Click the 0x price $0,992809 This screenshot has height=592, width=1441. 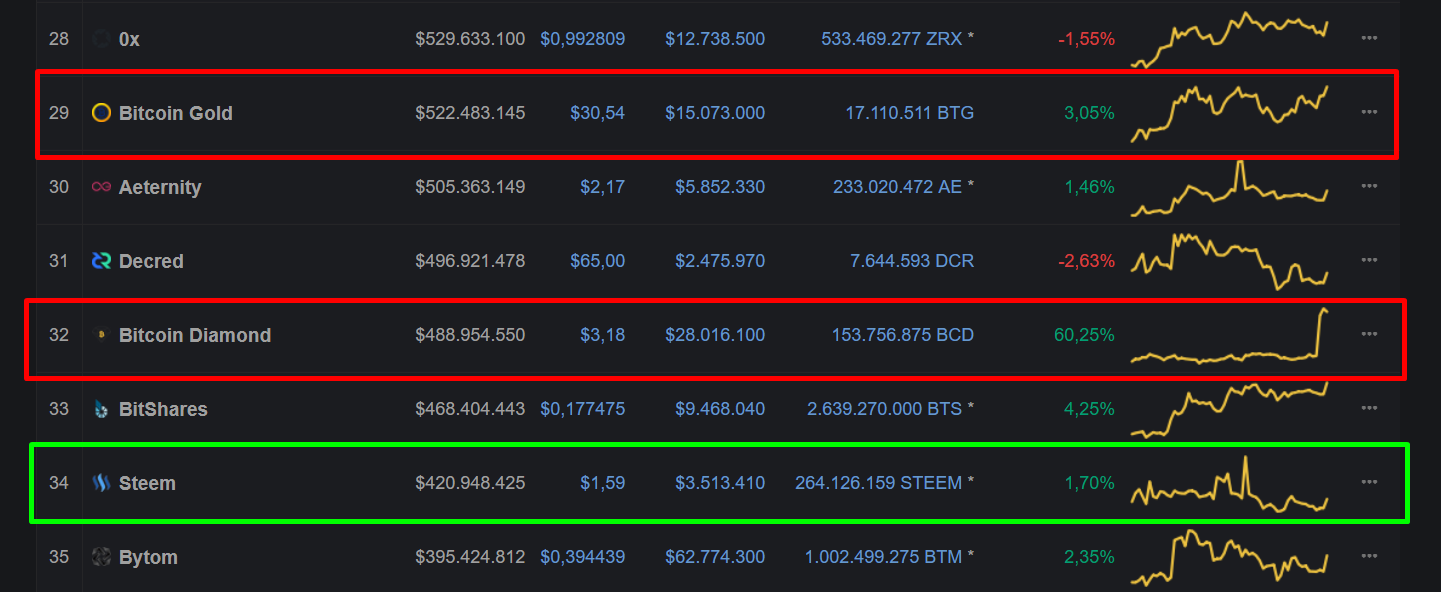(x=583, y=39)
